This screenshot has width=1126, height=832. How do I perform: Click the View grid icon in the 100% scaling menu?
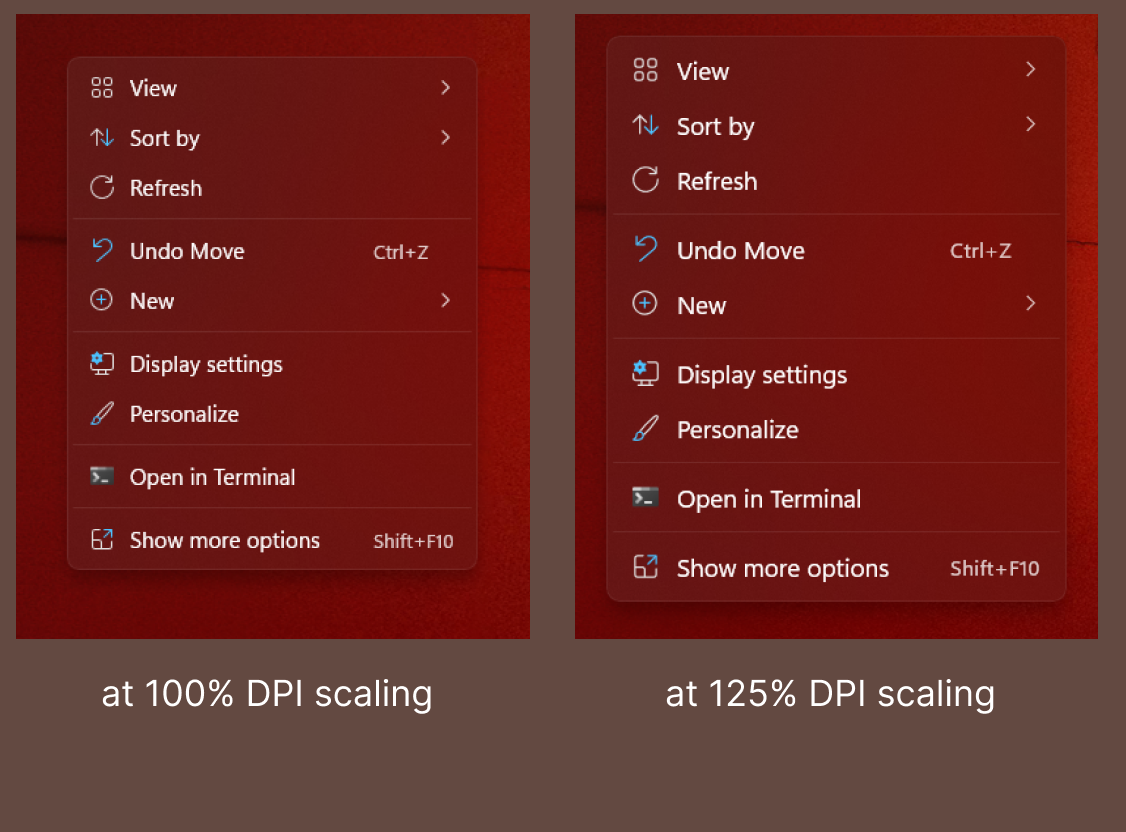click(102, 88)
